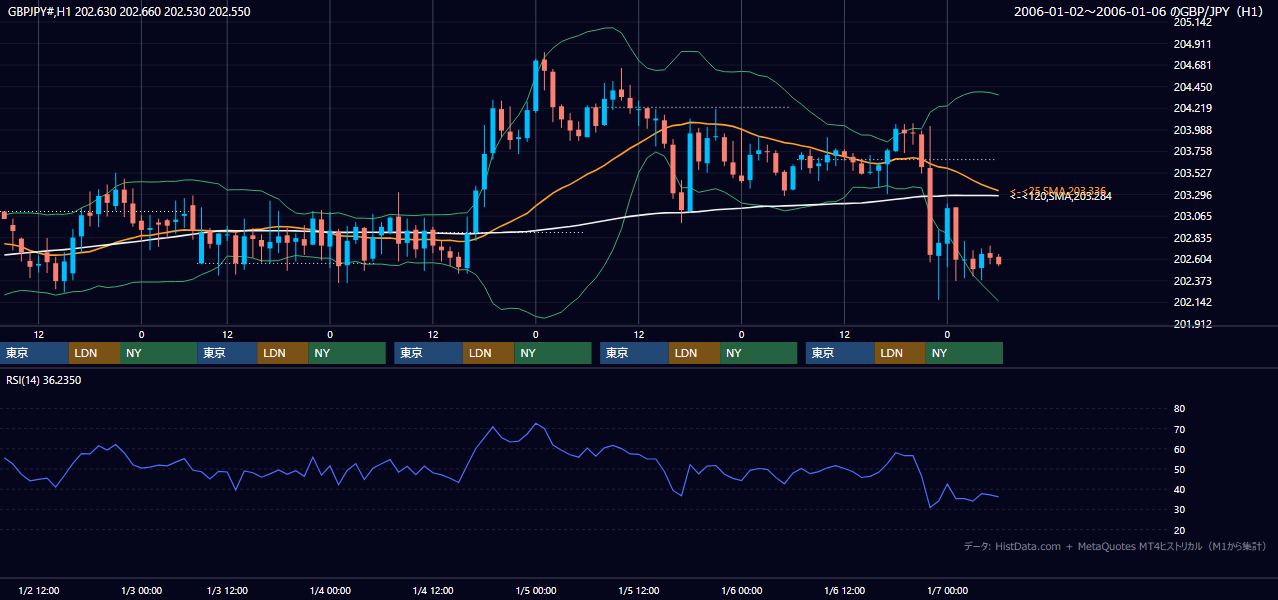Click price axis label 202.373

pos(1192,281)
